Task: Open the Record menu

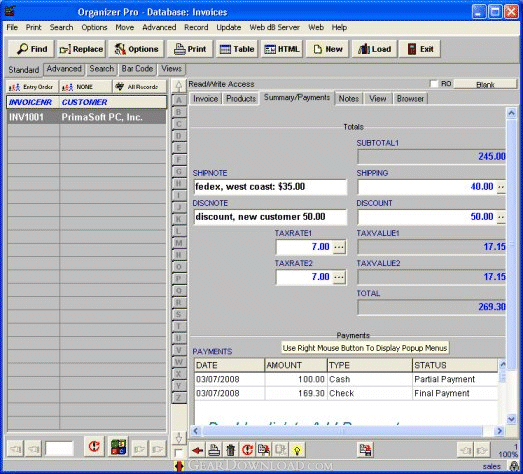Action: [x=196, y=27]
